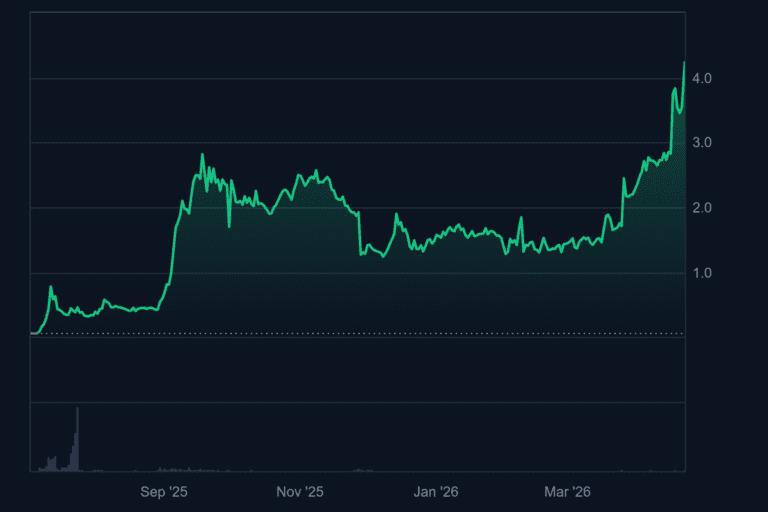Viewport: 768px width, 512px height.
Task: Click the spike near 2.45 after Mar '26
Action: coord(623,179)
